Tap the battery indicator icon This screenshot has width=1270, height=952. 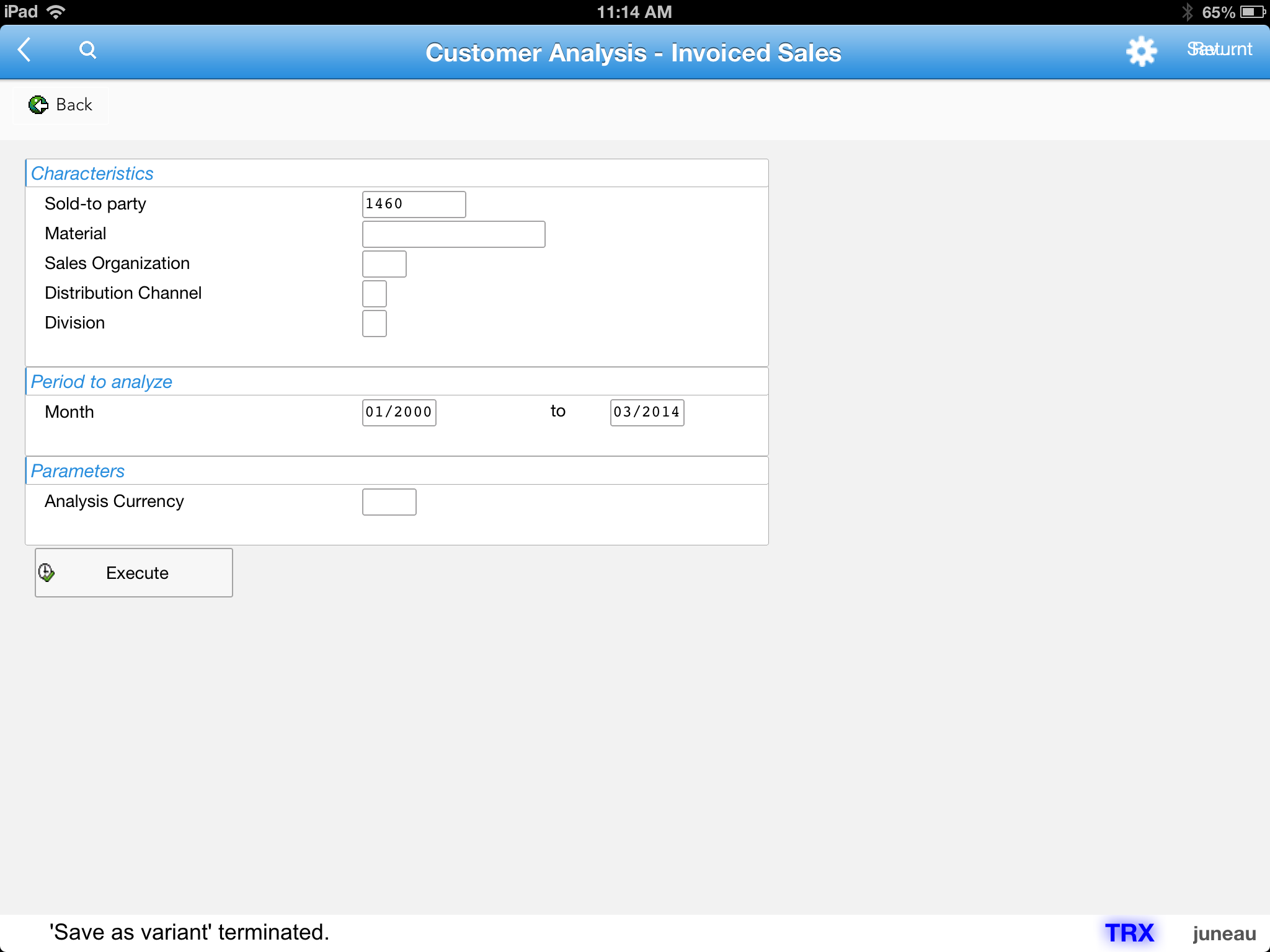point(1253,12)
